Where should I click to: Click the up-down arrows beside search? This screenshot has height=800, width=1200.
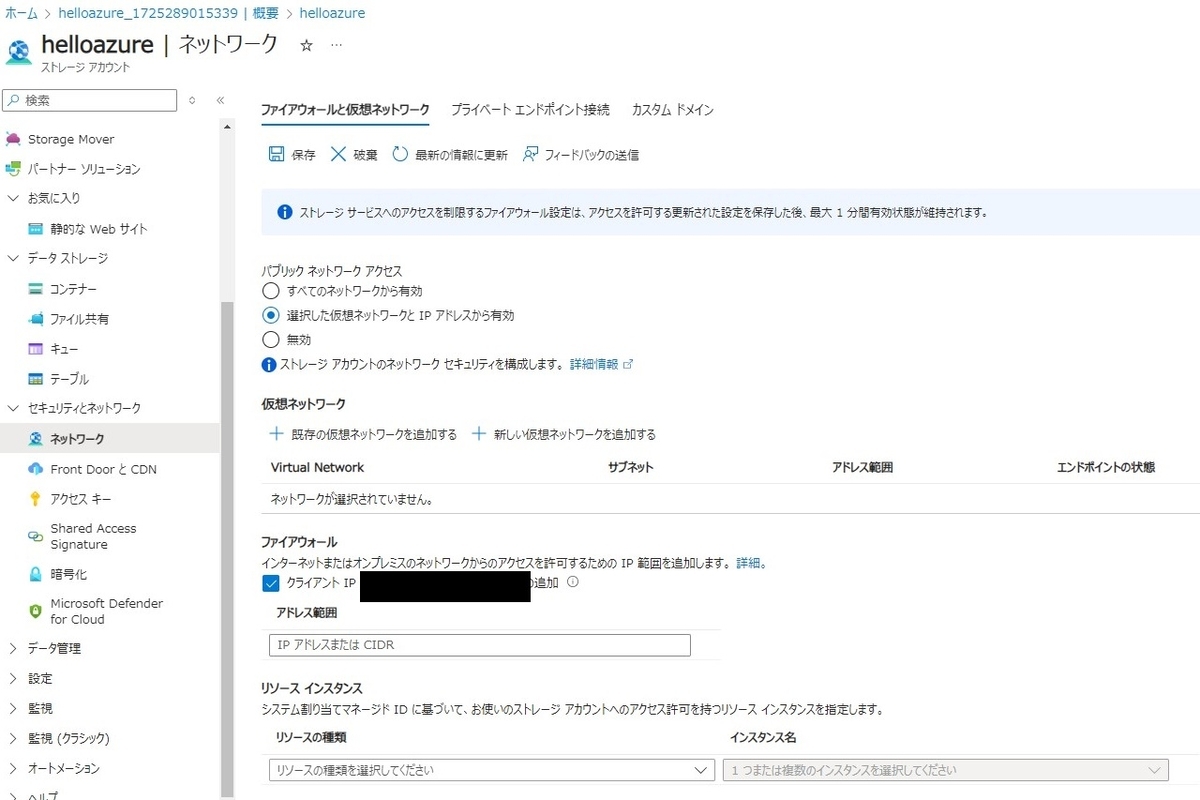tap(193, 101)
